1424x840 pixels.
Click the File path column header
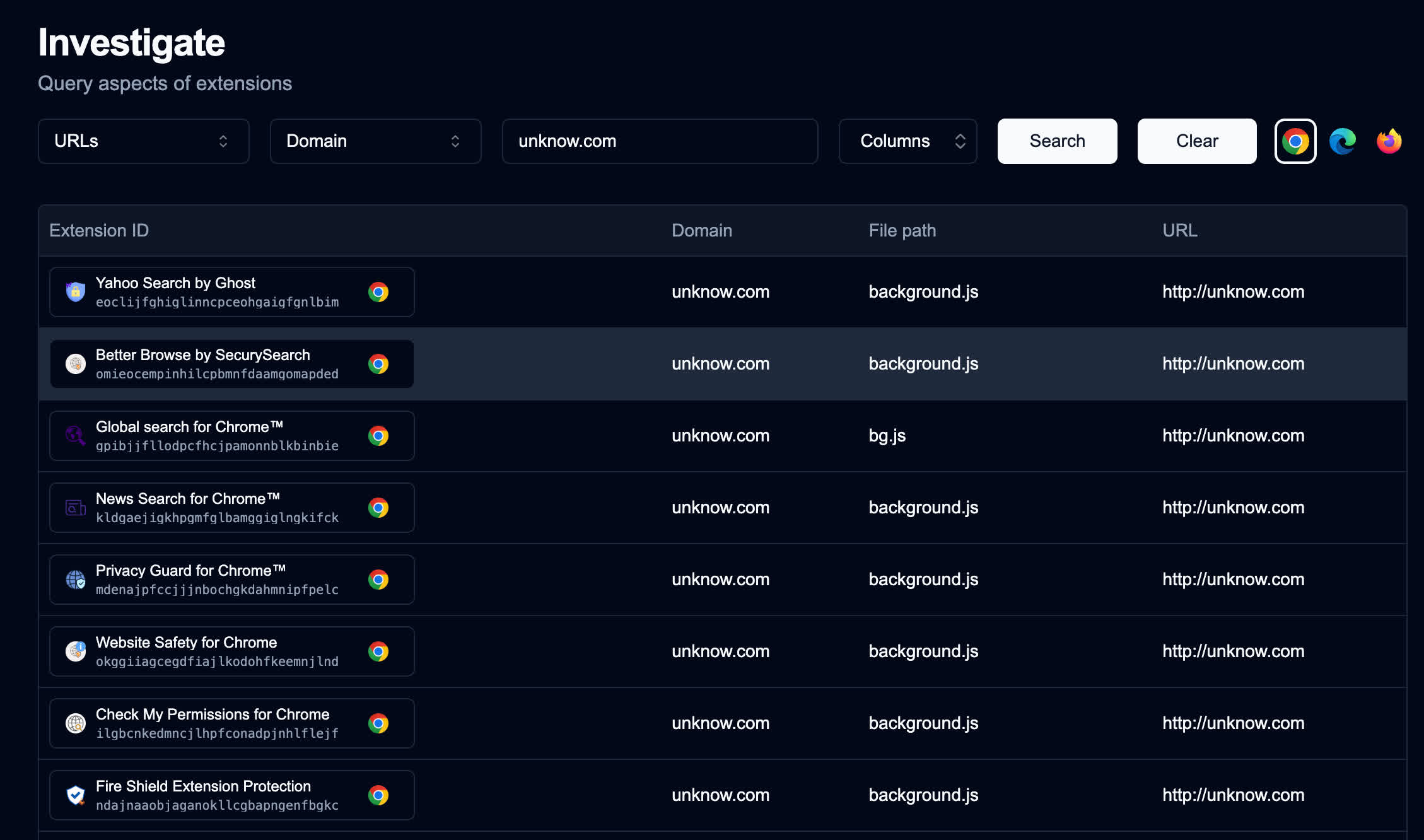902,230
